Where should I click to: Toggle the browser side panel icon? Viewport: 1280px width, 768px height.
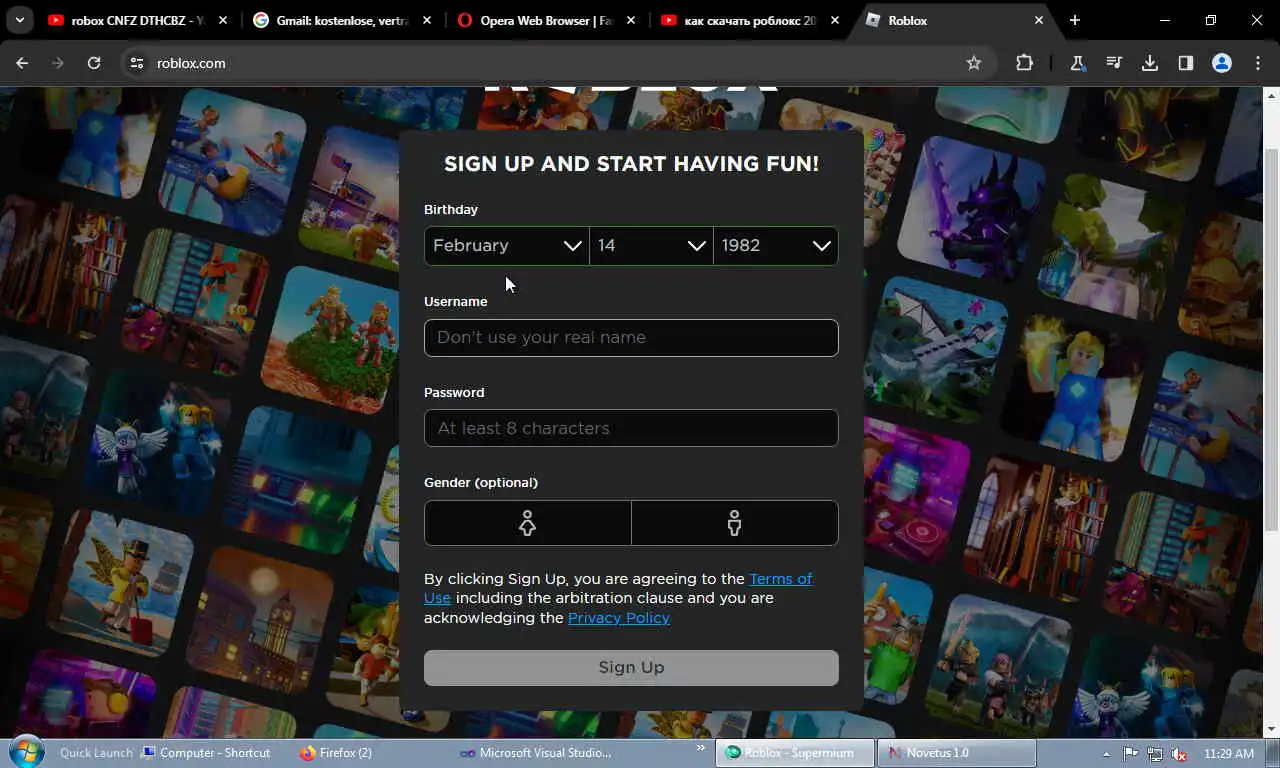click(x=1186, y=63)
